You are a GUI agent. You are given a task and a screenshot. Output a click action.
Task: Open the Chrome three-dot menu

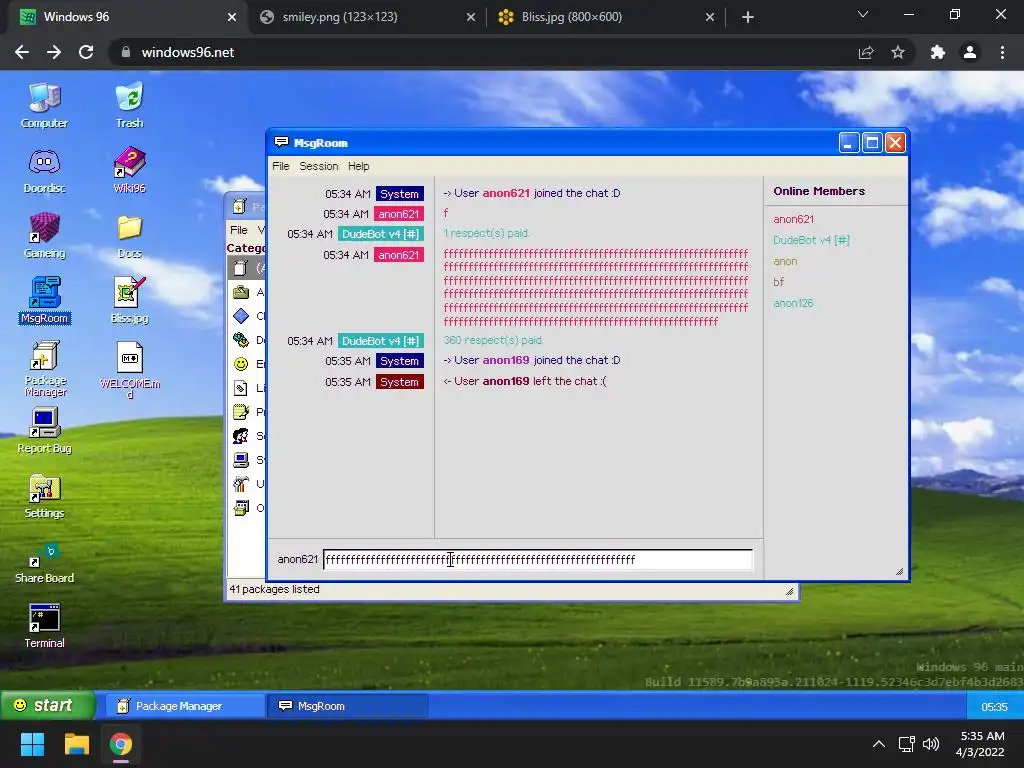[1002, 52]
